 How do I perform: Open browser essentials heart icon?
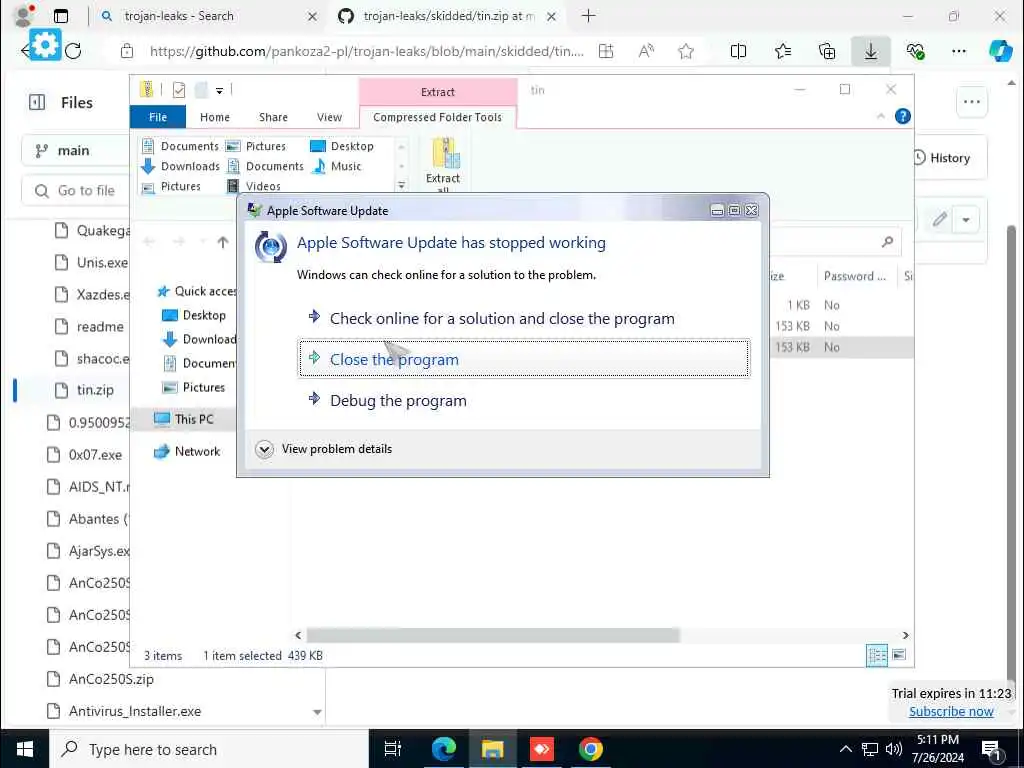(915, 51)
